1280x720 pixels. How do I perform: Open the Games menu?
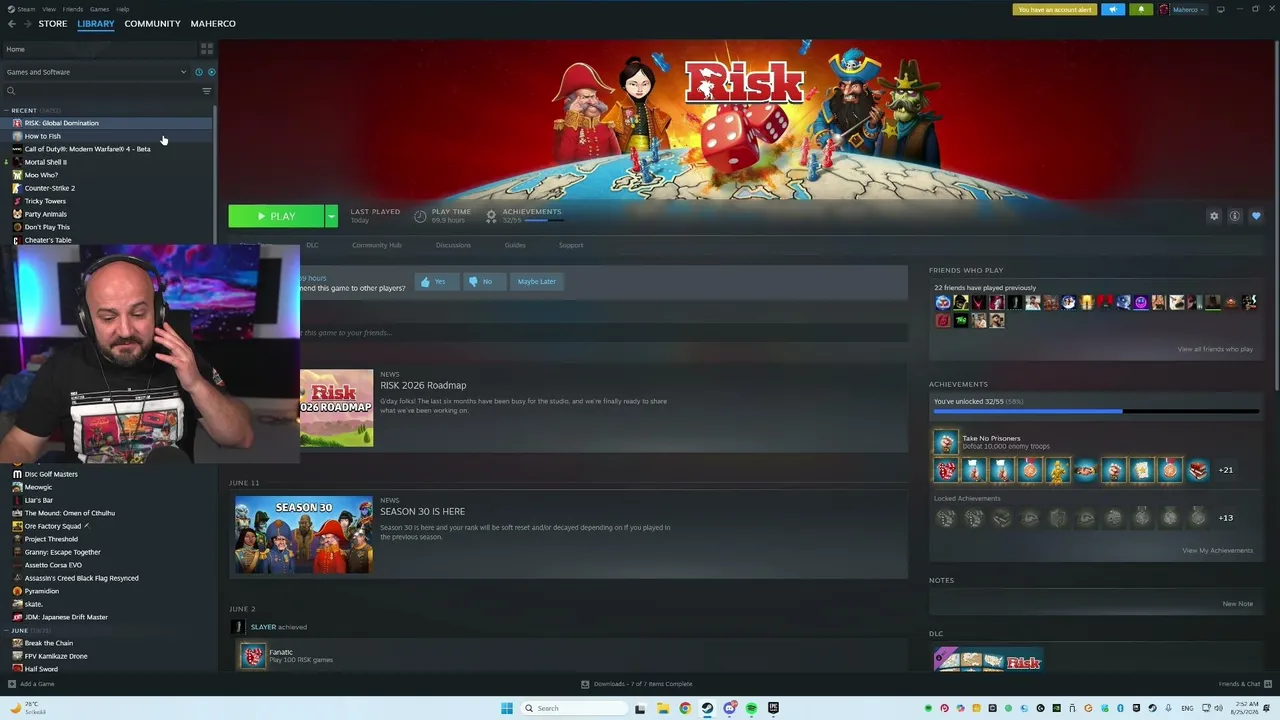pyautogui.click(x=99, y=9)
